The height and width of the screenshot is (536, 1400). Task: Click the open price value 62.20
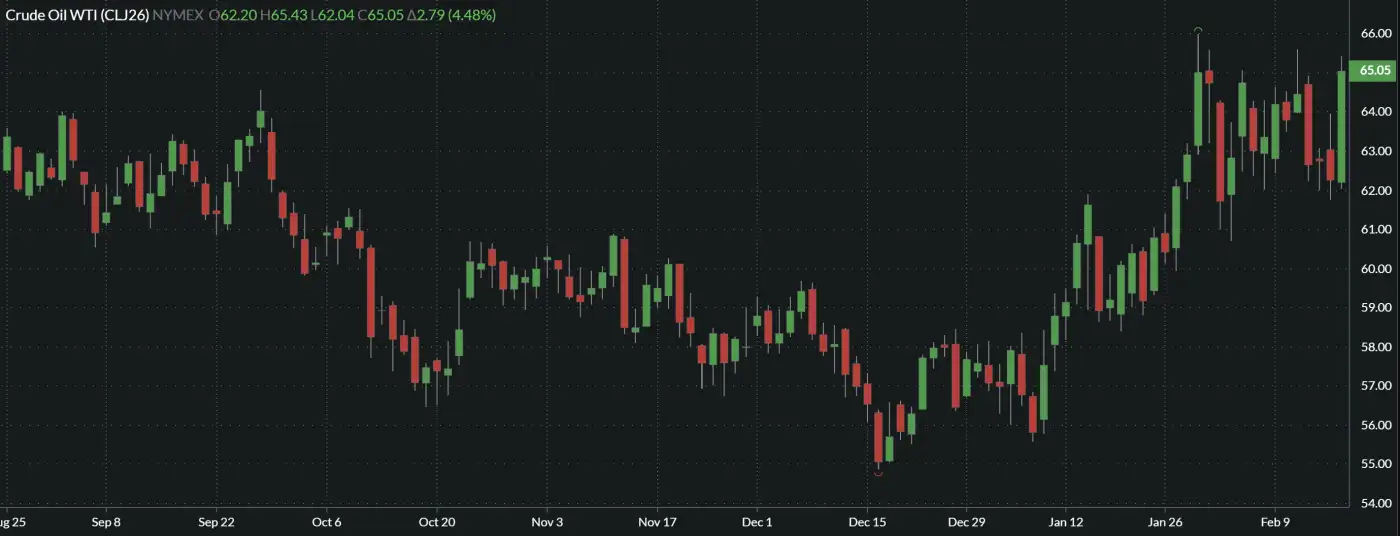point(237,15)
